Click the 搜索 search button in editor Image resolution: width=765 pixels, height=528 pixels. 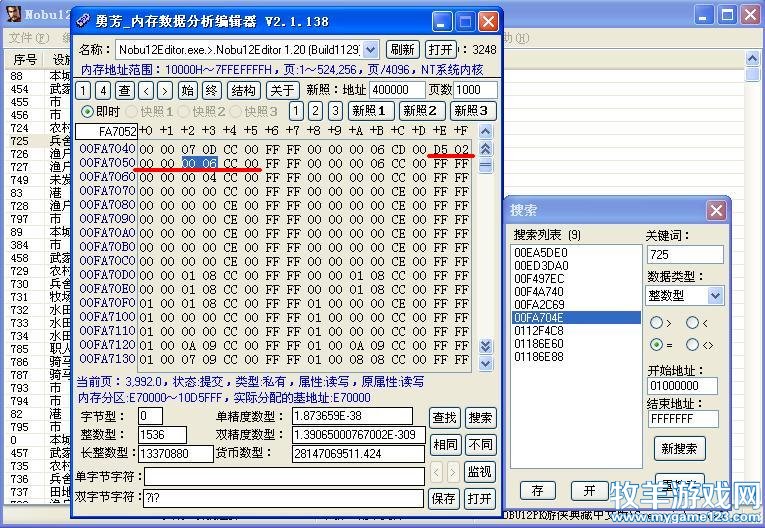480,418
